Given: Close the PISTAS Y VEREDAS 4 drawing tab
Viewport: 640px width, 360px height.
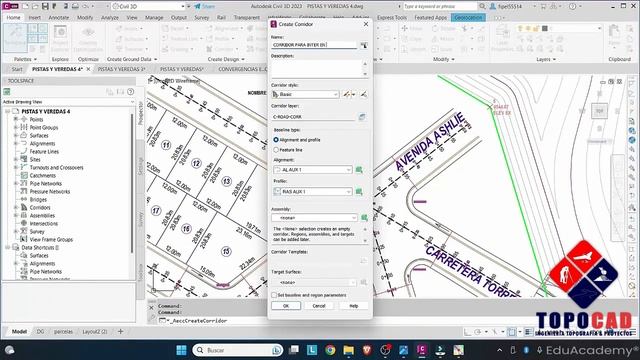Looking at the screenshot, I should coord(88,69).
